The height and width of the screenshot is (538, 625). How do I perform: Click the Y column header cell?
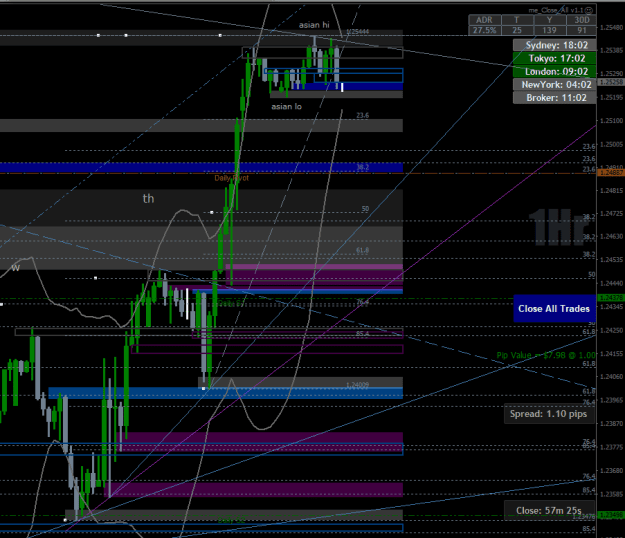click(549, 20)
